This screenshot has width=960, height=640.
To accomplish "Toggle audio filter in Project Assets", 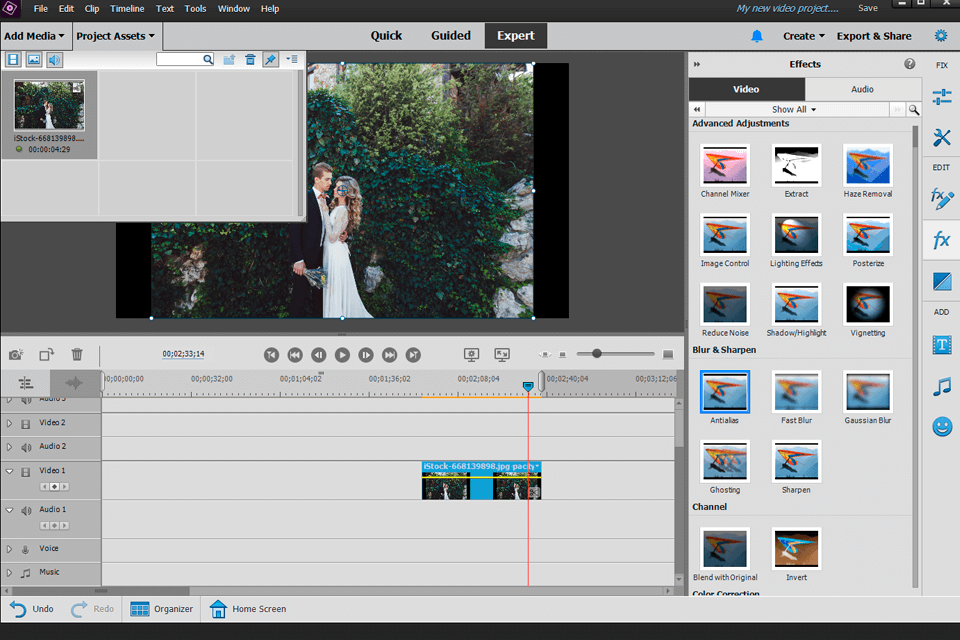I will pos(54,60).
